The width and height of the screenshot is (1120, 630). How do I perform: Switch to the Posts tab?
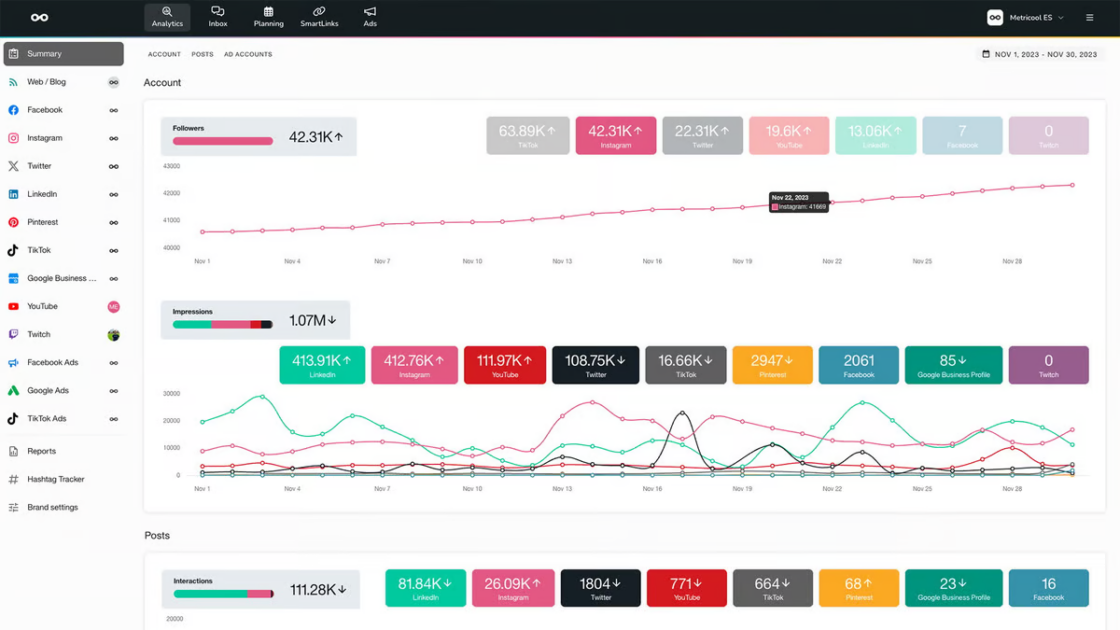point(202,54)
